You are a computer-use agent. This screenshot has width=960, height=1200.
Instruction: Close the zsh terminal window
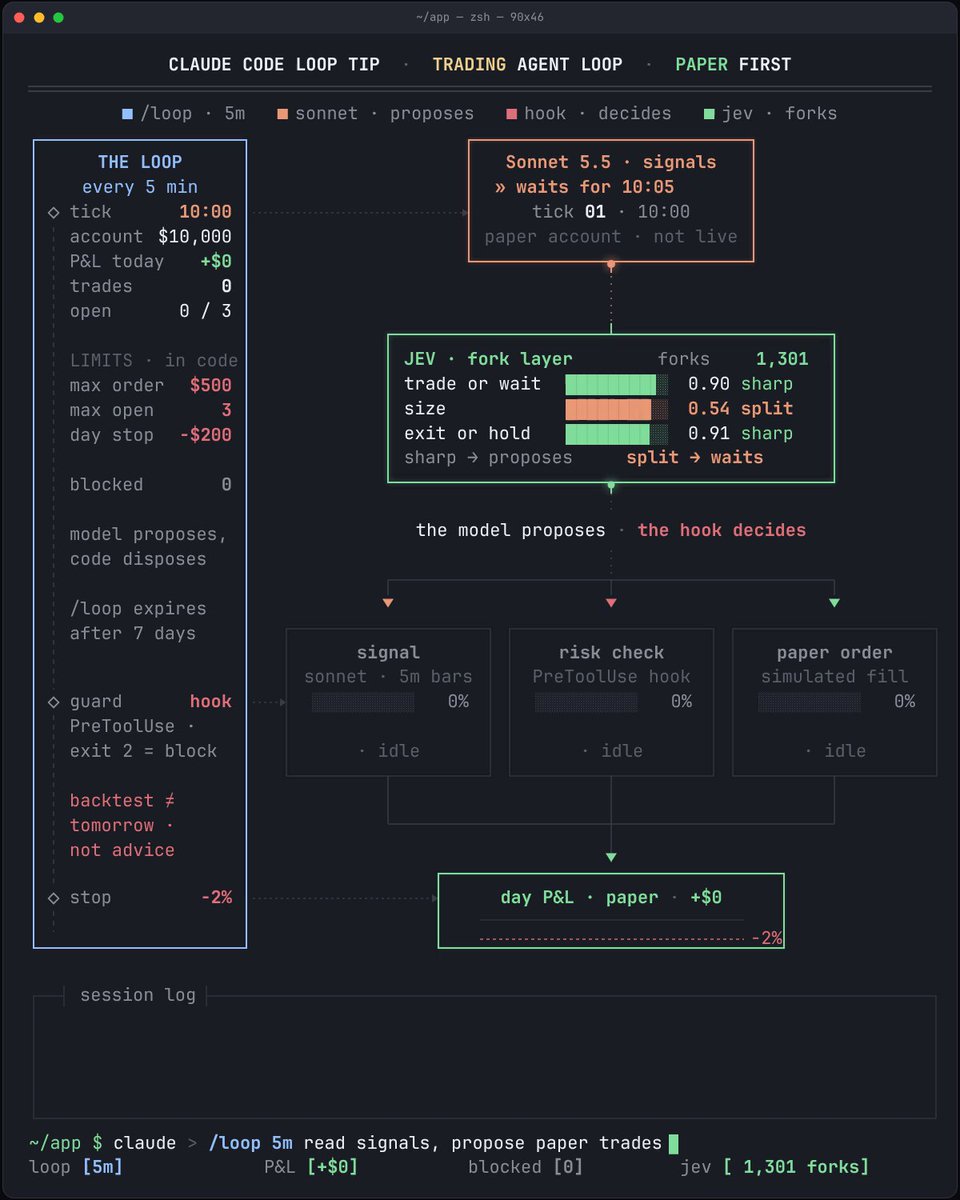[19, 18]
